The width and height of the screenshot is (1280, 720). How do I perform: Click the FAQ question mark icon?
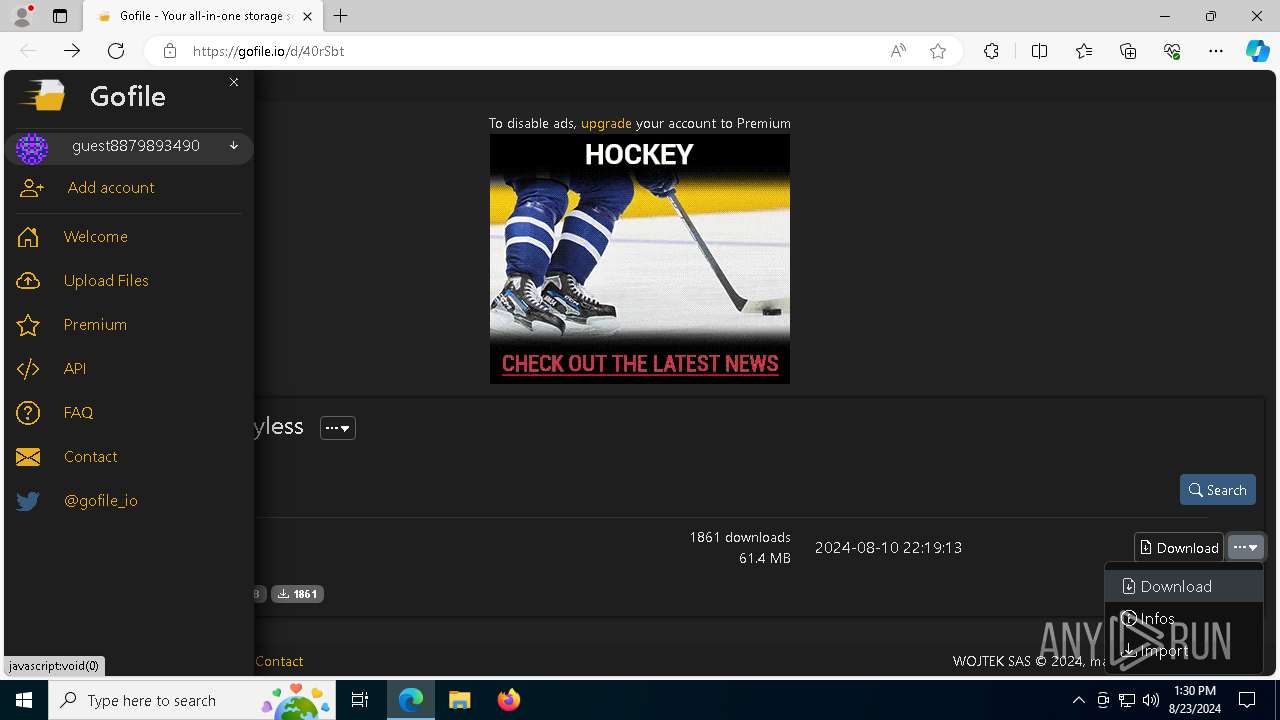tap(28, 413)
